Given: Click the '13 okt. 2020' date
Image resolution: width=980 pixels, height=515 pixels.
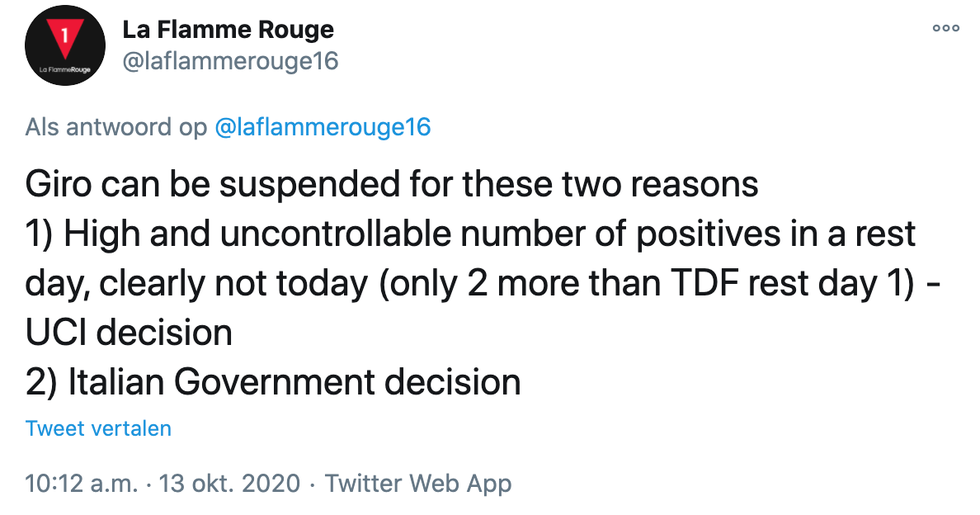Looking at the screenshot, I should pyautogui.click(x=229, y=483).
